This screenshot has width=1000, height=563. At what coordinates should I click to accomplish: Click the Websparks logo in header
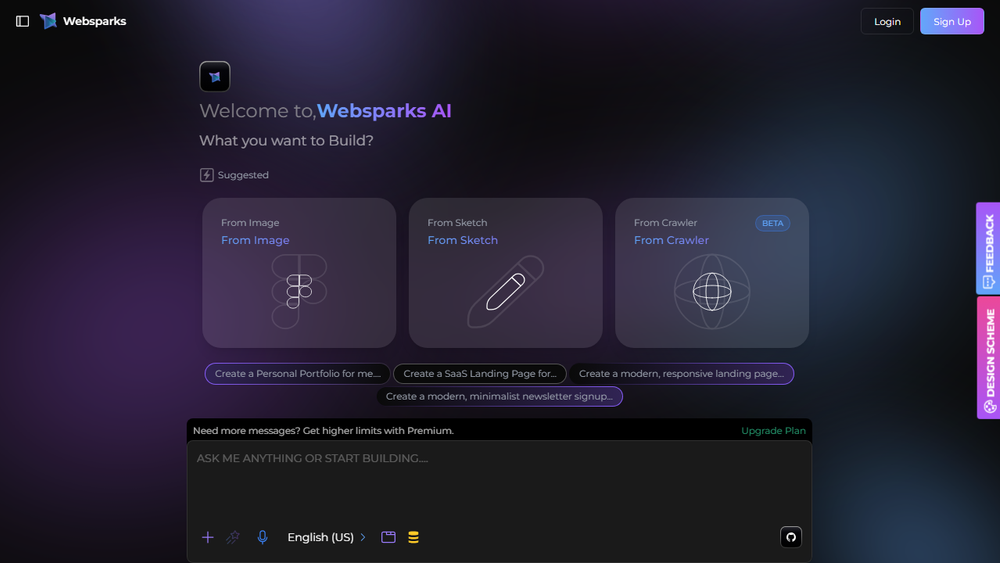coord(48,21)
